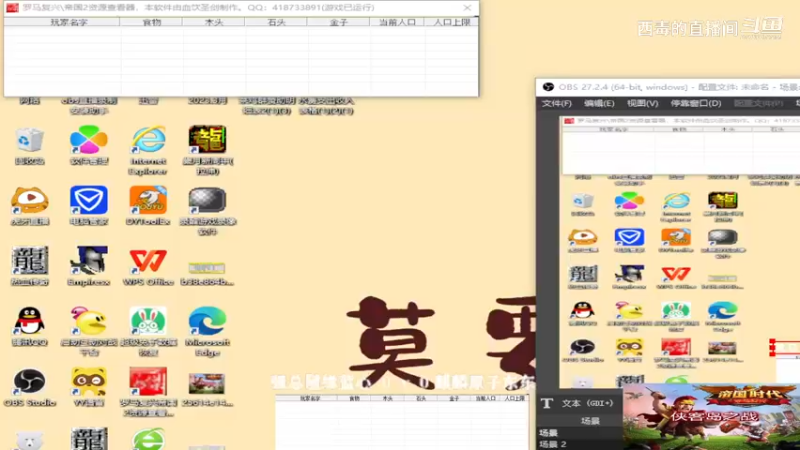The width and height of the screenshot is (800, 450).
Task: Open the gray sphere icon on the desktop
Action: click(207, 200)
